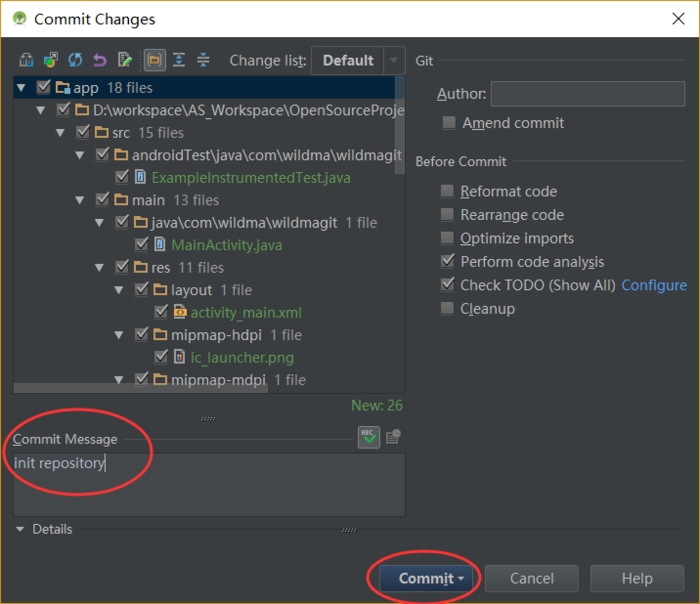Image resolution: width=700 pixels, height=604 pixels.
Task: Click the New: 26 status text
Action: point(376,405)
